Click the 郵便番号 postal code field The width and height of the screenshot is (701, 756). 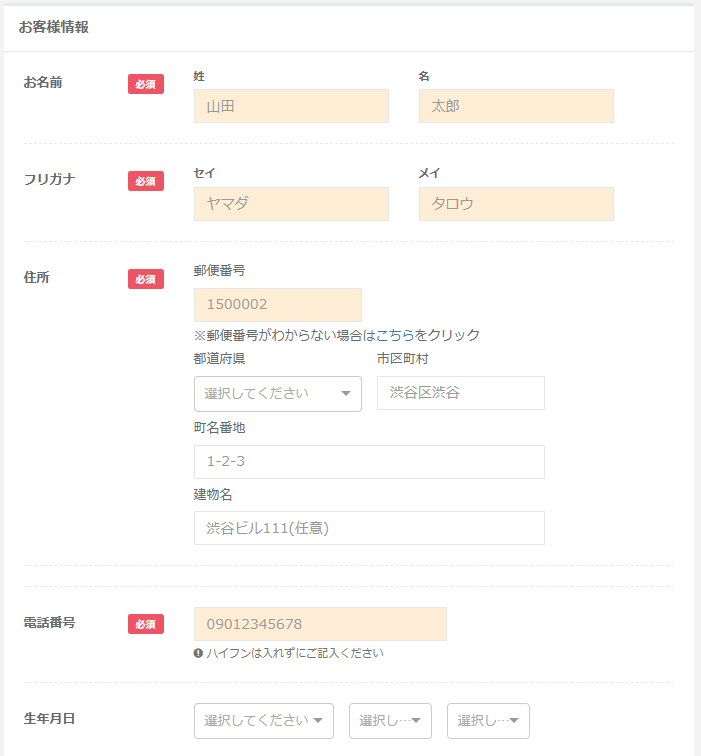(278, 305)
